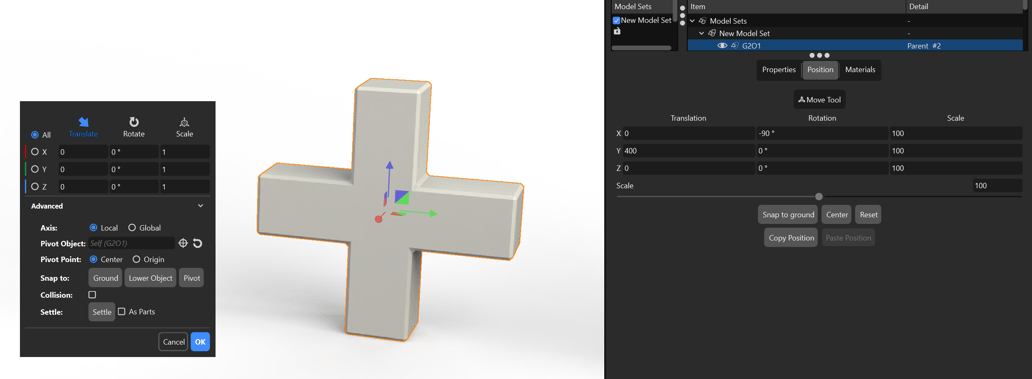This screenshot has height=379, width=1032.
Task: Click the gizmo's center plane square handle
Action: click(x=401, y=197)
